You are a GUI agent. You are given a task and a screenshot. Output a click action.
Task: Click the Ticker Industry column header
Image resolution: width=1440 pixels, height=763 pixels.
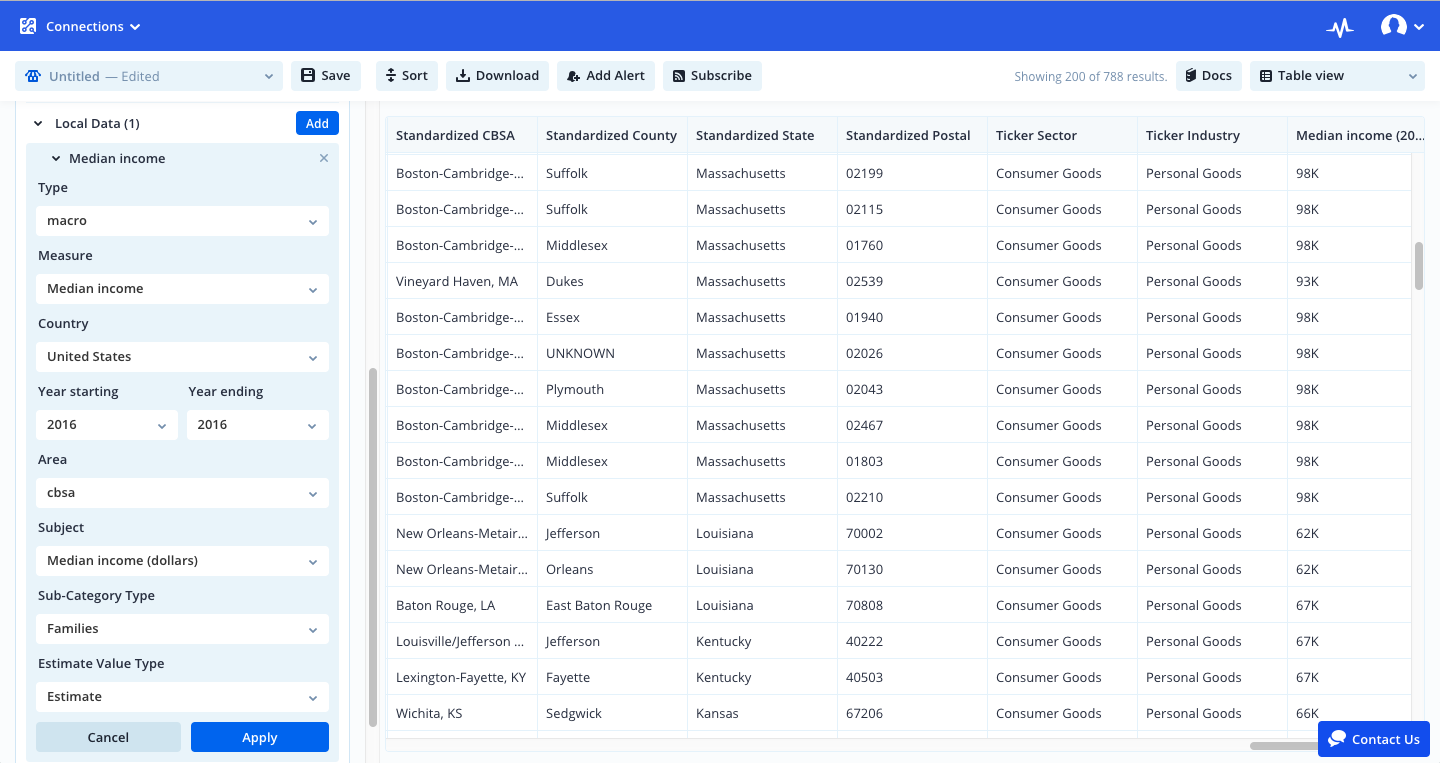[x=1212, y=136]
